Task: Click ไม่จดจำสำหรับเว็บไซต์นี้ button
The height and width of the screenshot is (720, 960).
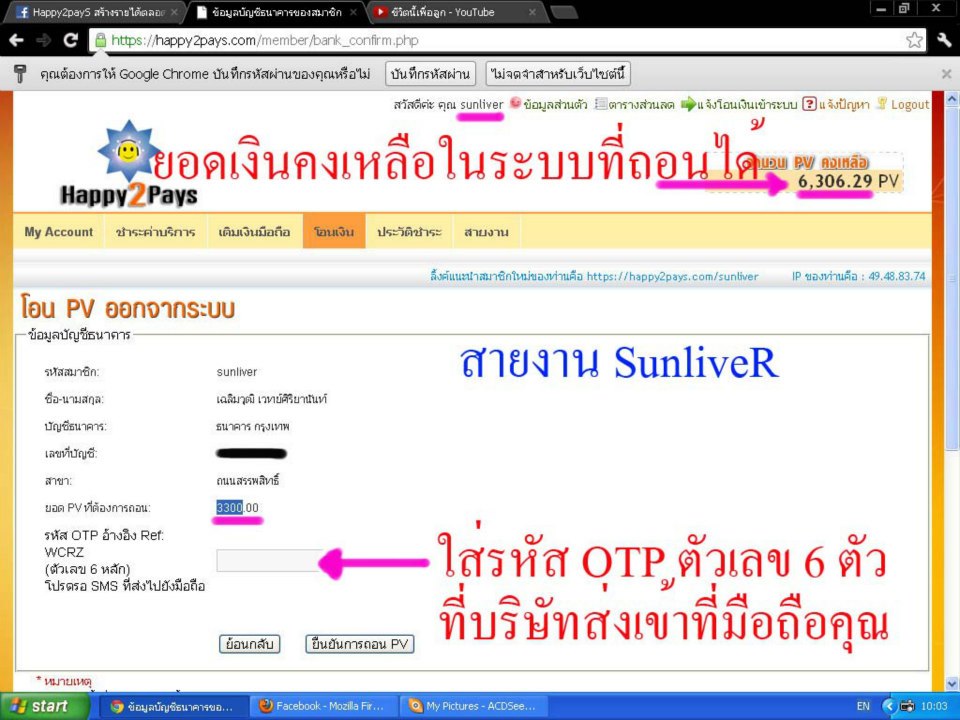Action: point(558,74)
